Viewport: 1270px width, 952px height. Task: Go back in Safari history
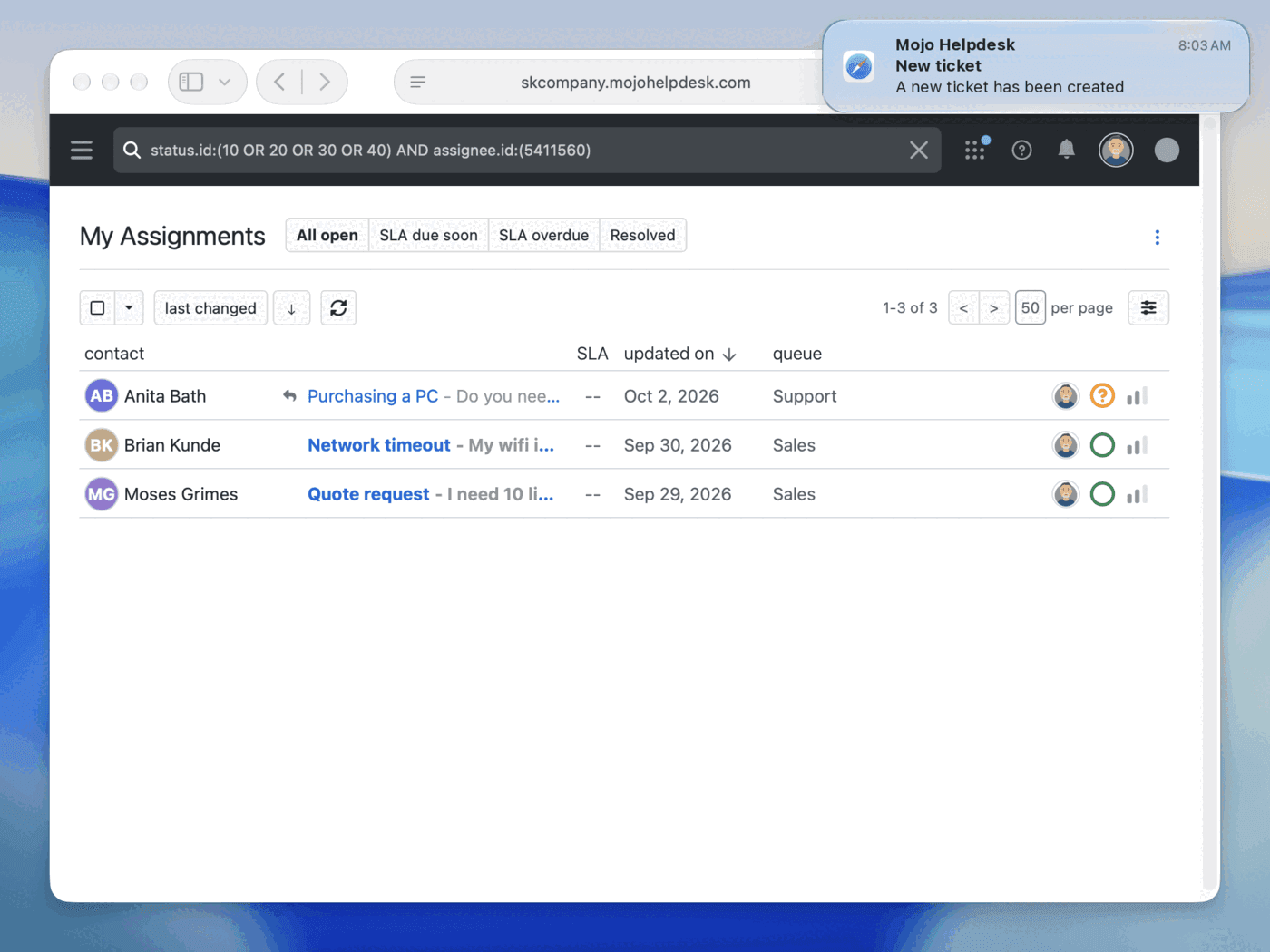coord(279,82)
